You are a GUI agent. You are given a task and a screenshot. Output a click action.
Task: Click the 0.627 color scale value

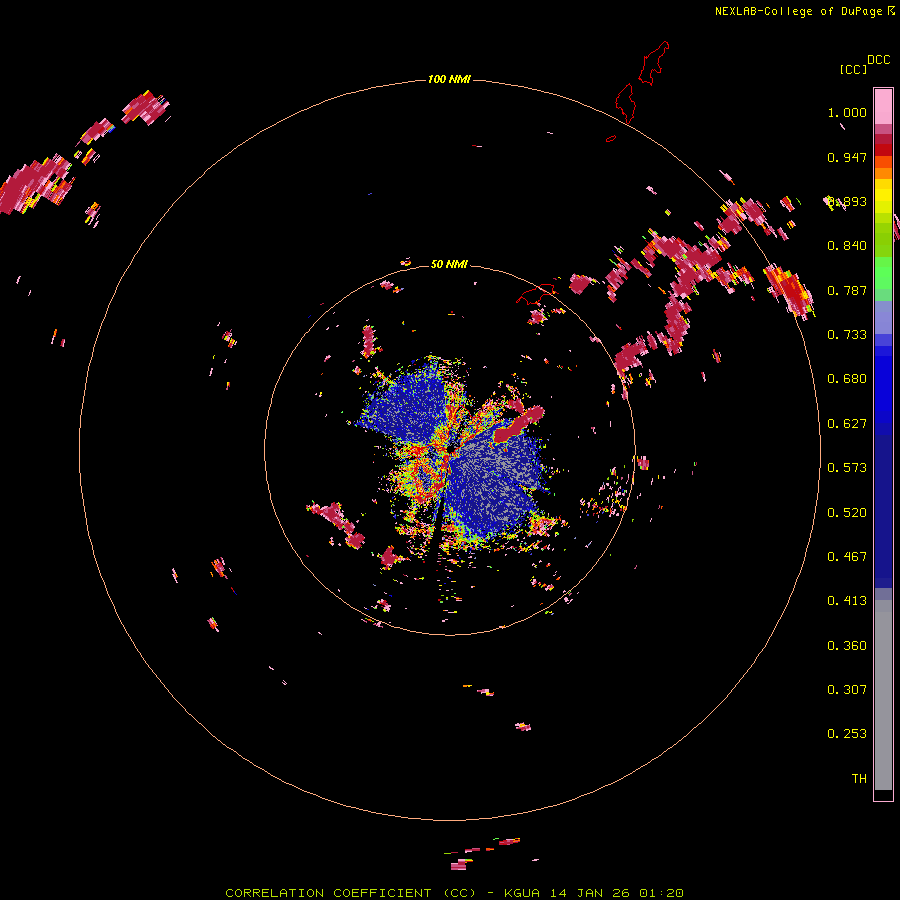[847, 424]
